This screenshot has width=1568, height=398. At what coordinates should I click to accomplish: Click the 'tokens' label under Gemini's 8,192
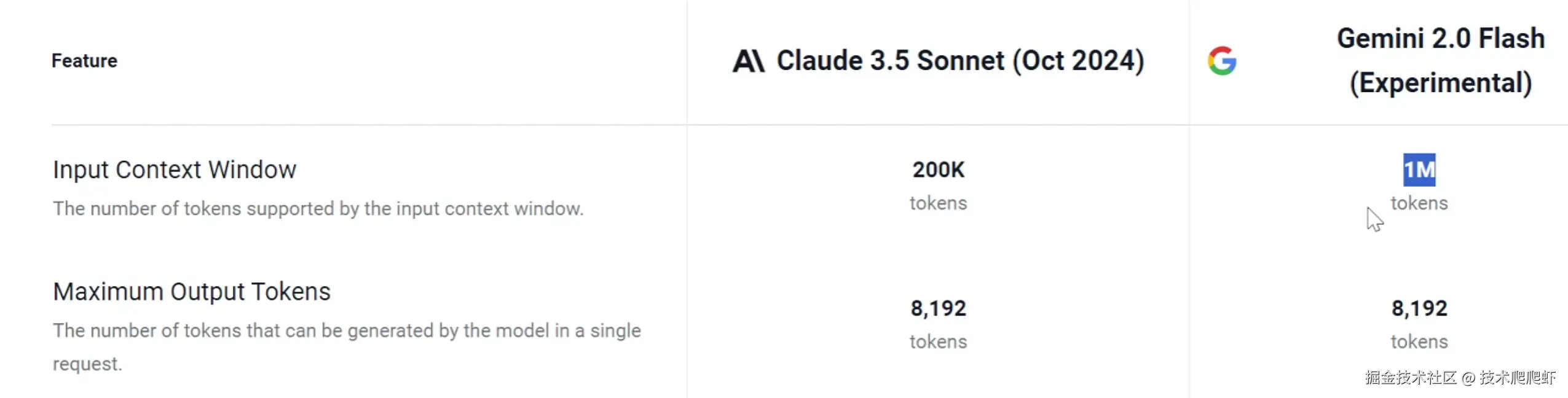[1419, 342]
